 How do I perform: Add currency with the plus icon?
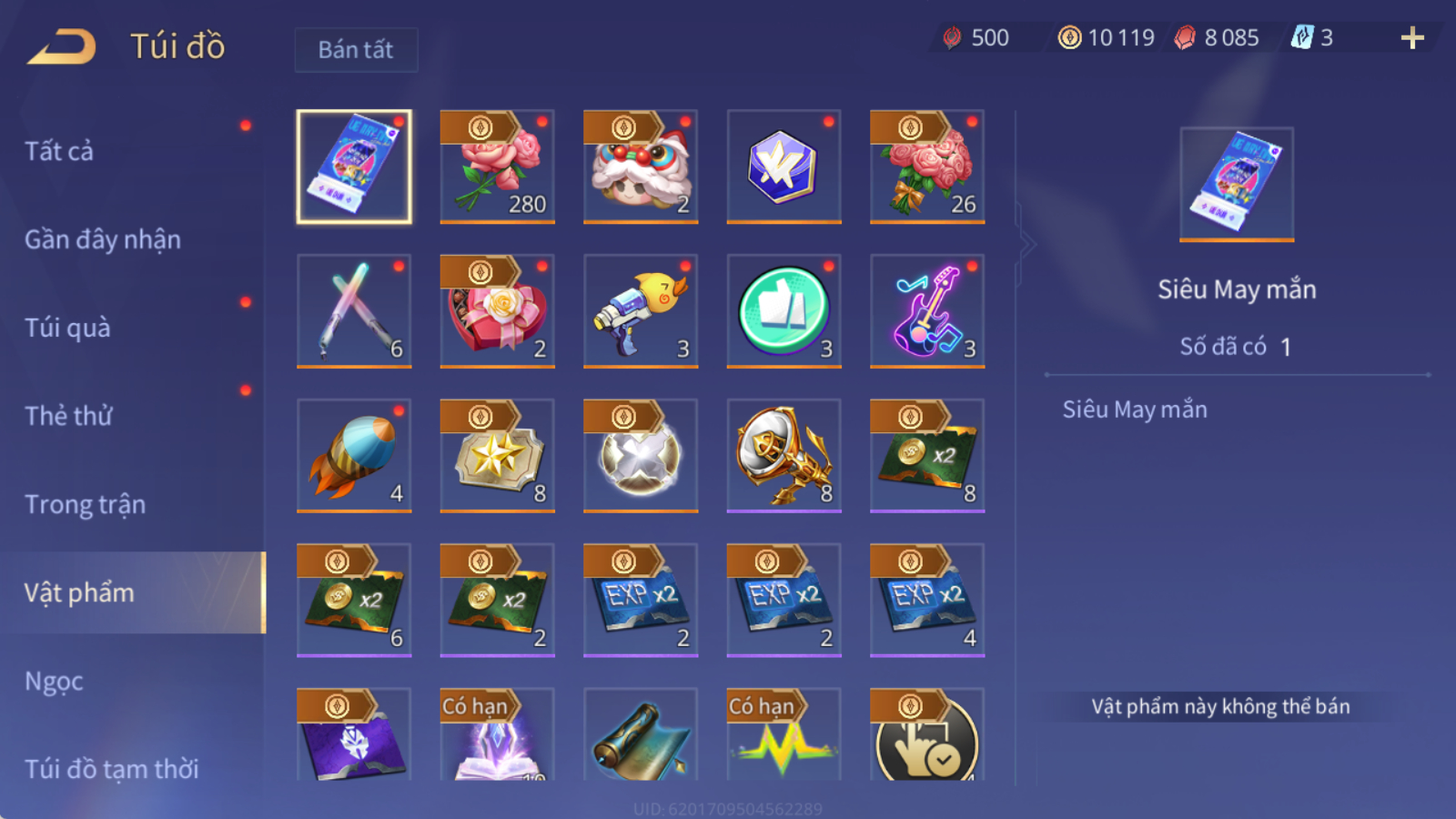pos(1412,37)
